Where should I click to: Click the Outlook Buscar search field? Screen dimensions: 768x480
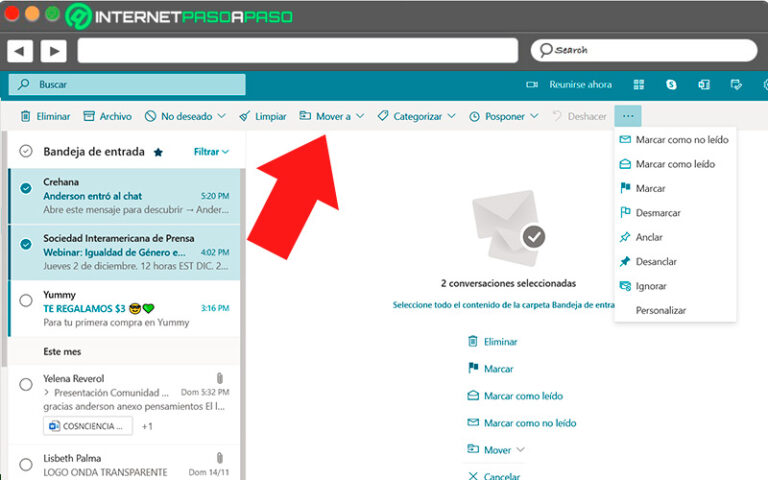pos(127,84)
